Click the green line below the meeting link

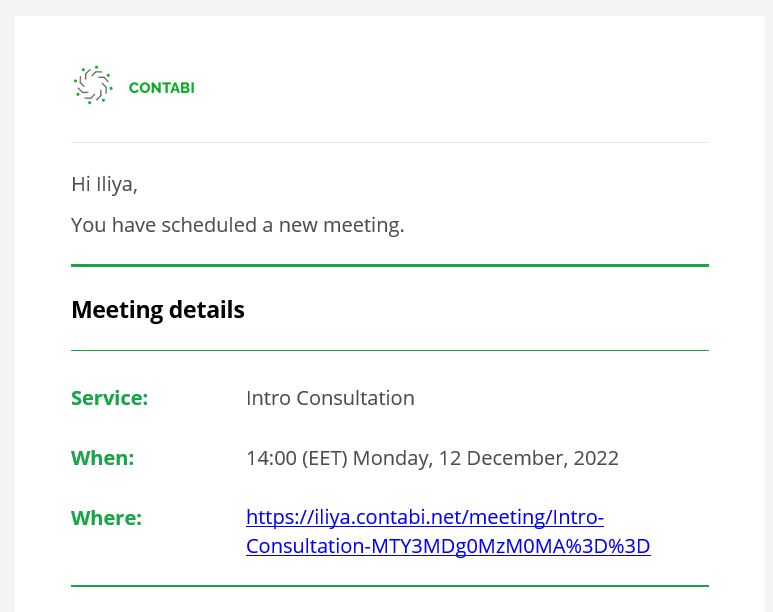pos(390,586)
